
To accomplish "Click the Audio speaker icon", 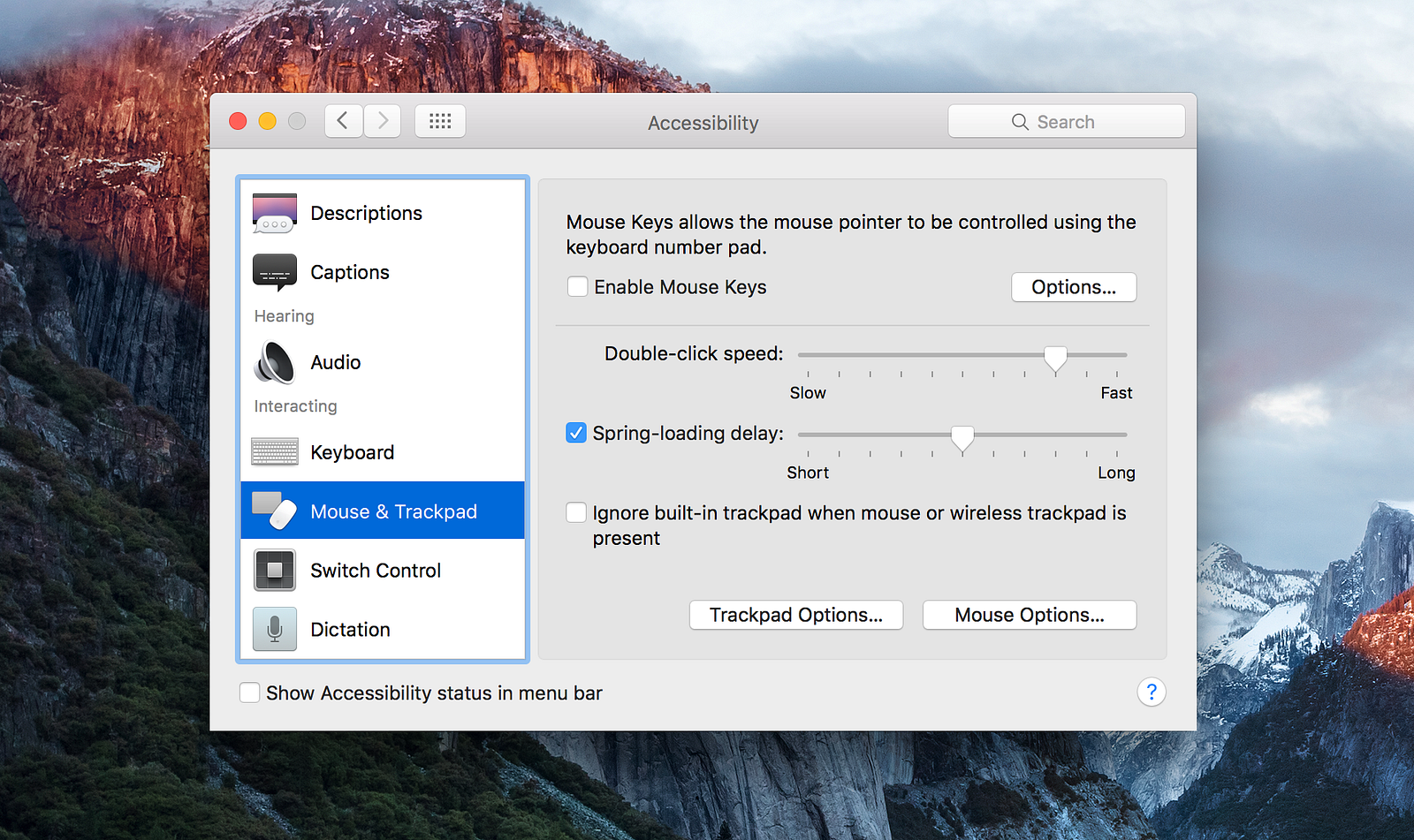I will [x=275, y=362].
